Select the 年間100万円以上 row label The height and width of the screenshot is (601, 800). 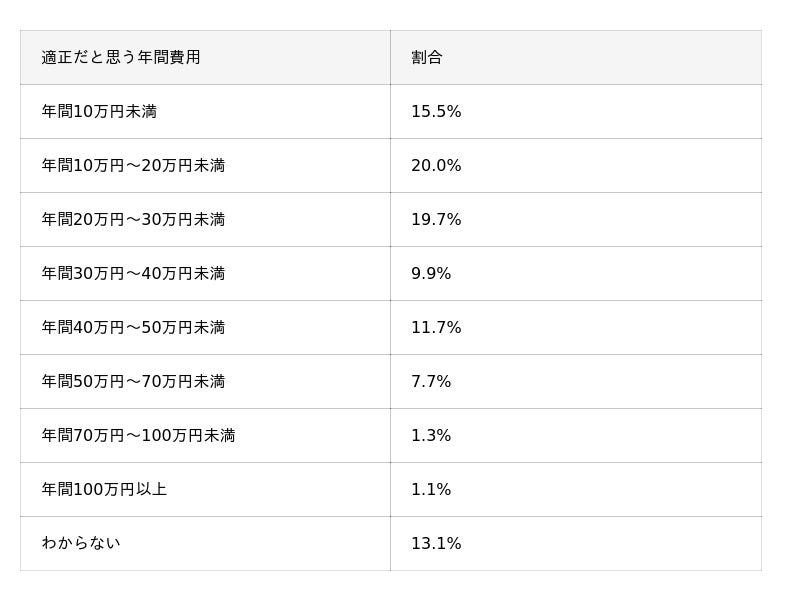tap(104, 490)
